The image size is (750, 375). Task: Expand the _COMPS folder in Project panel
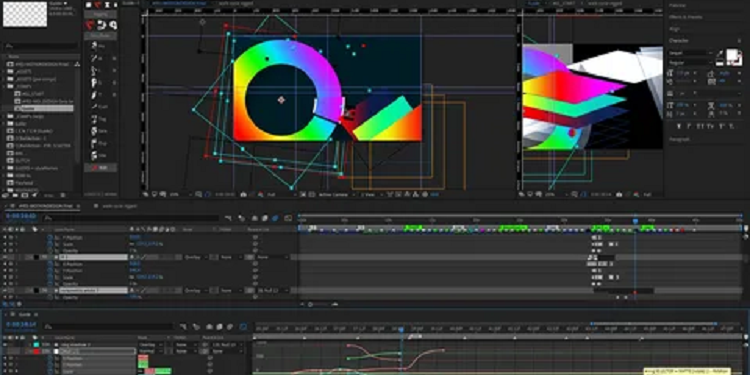pos(4,87)
